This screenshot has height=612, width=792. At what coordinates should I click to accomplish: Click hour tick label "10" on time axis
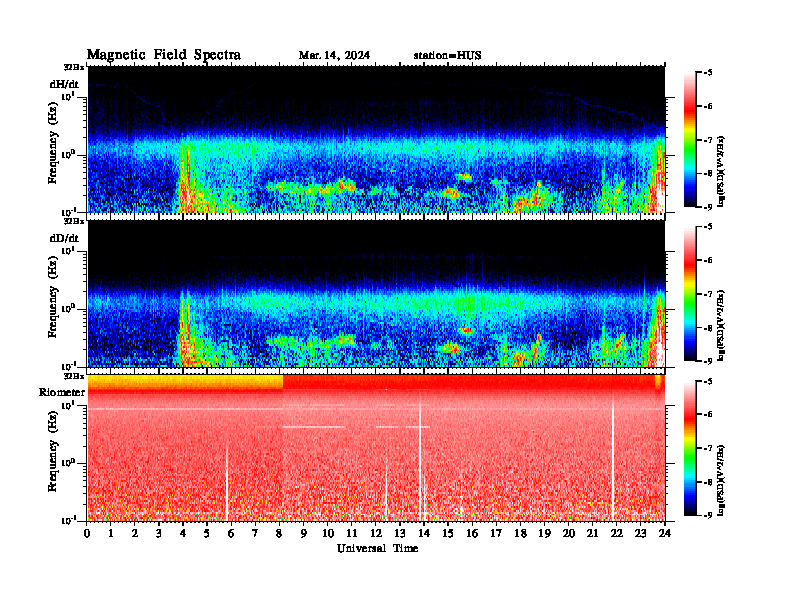[x=328, y=533]
